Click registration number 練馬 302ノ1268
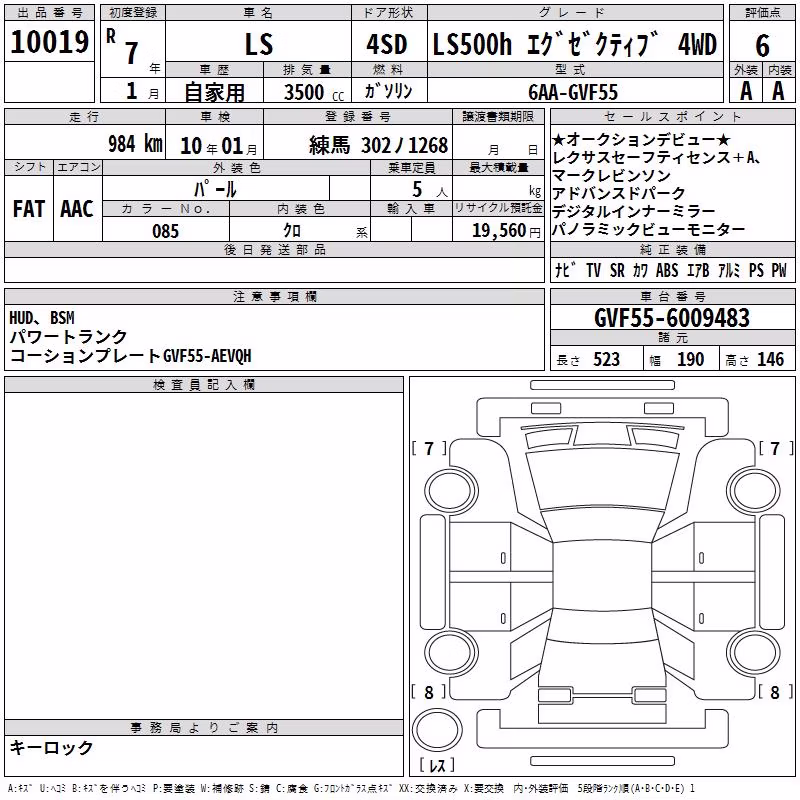This screenshot has width=800, height=800. 379,145
